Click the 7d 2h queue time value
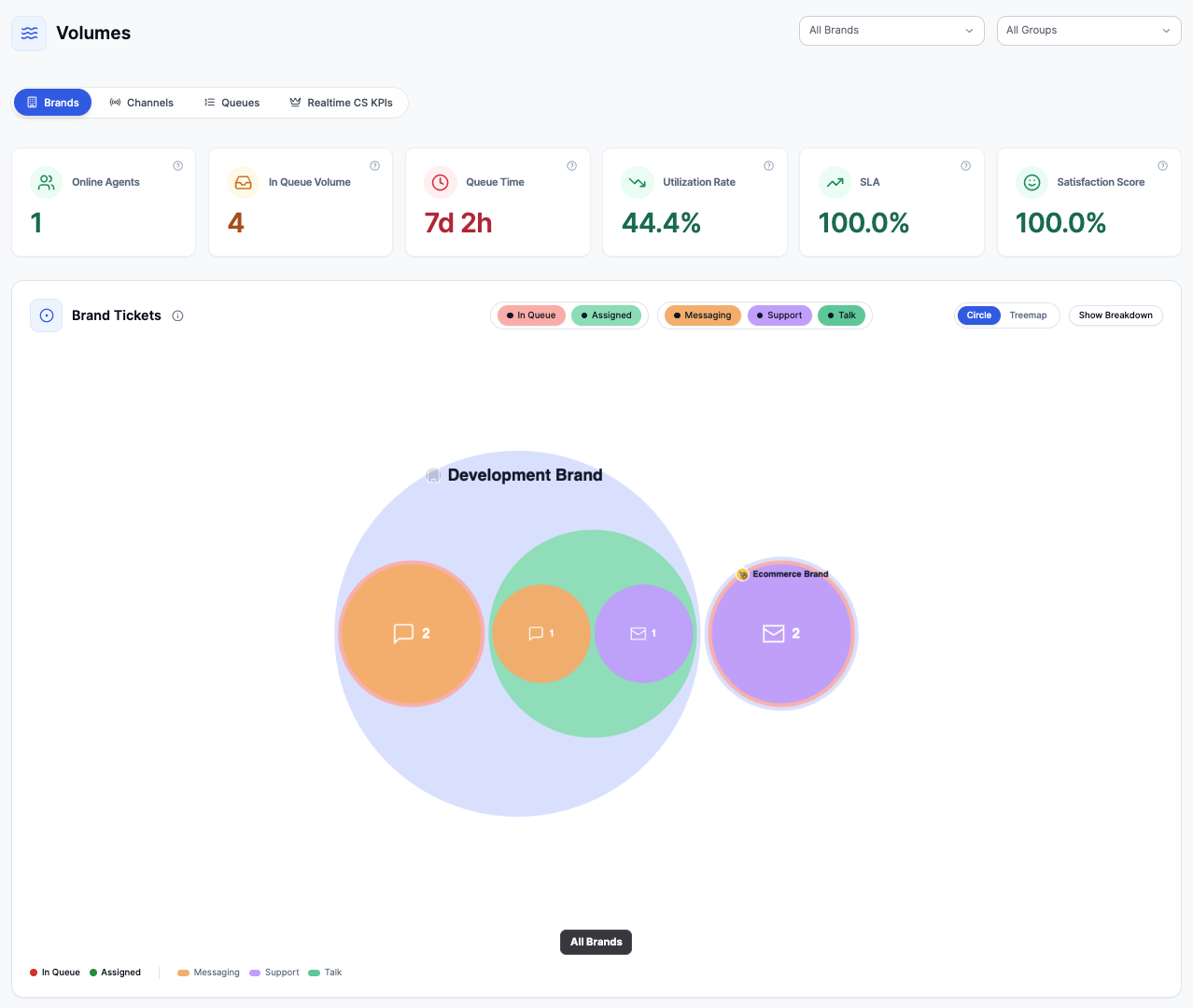The height and width of the screenshot is (1008, 1193). click(458, 223)
